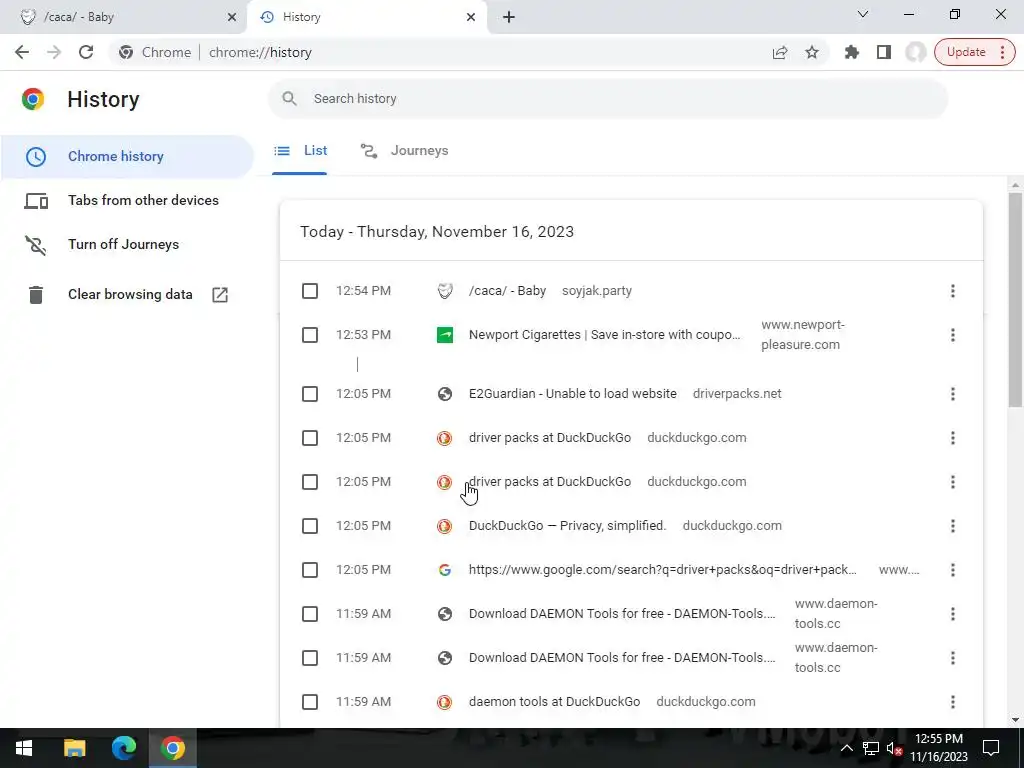1024x768 pixels.
Task: Close the /caca/ - Baby tab
Action: 232,17
